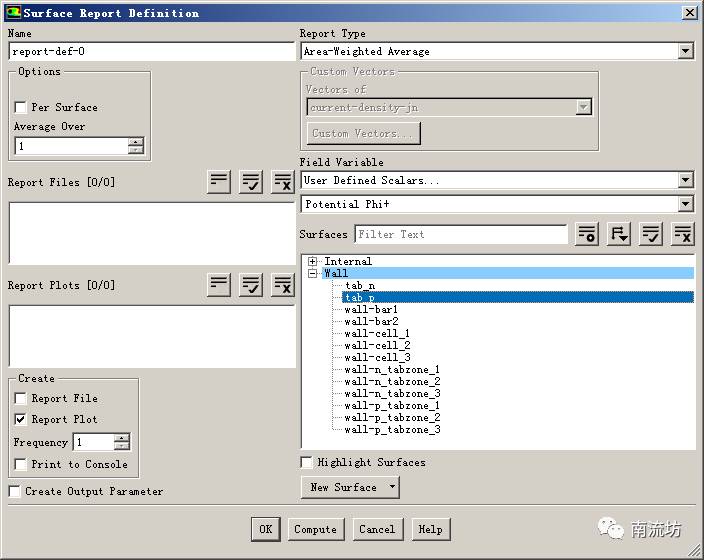Image resolution: width=704 pixels, height=560 pixels.
Task: Select tab_n in the surfaces list
Action: (x=360, y=285)
